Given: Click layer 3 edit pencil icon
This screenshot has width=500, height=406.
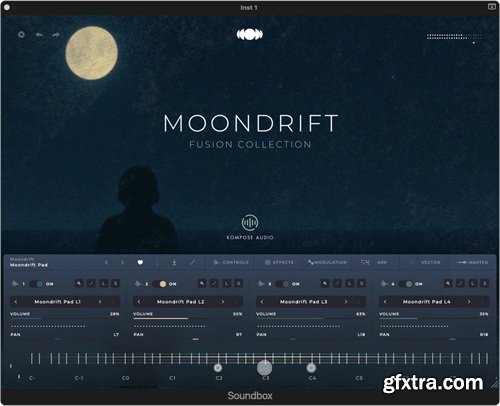Looking at the screenshot, I should [337, 284].
